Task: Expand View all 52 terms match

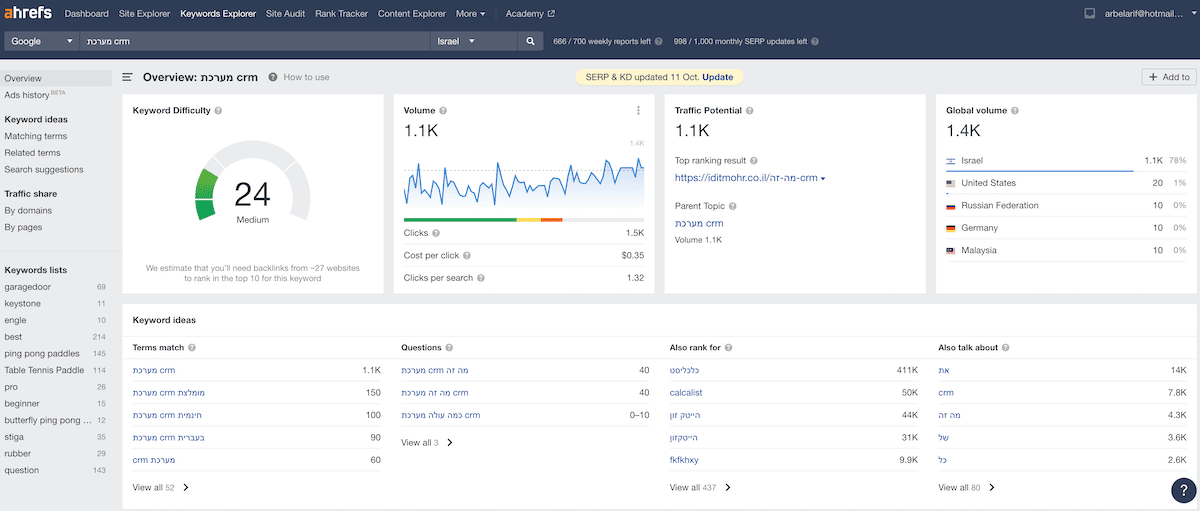Action: pos(161,487)
